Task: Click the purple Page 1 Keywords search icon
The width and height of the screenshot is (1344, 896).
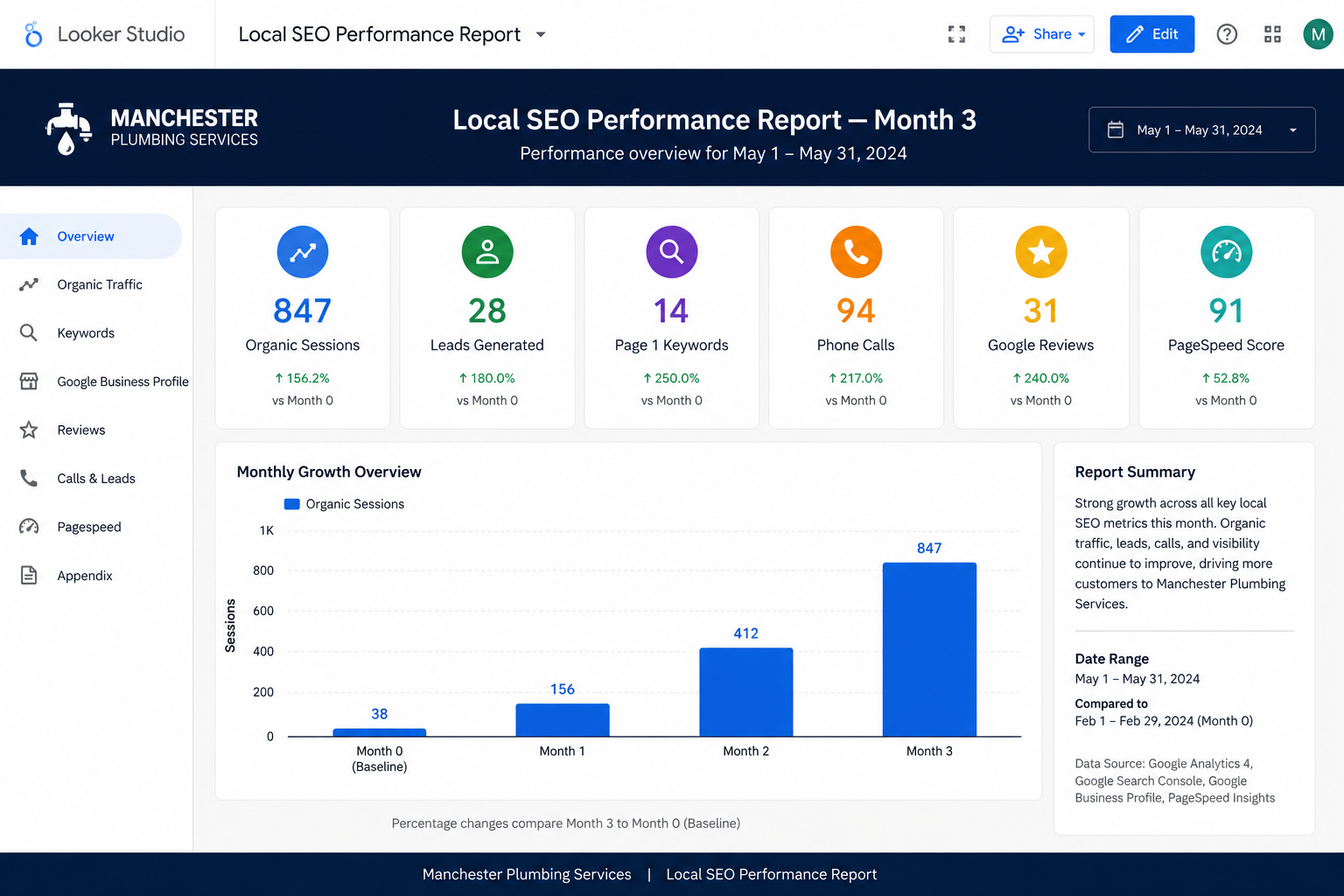Action: point(672,252)
